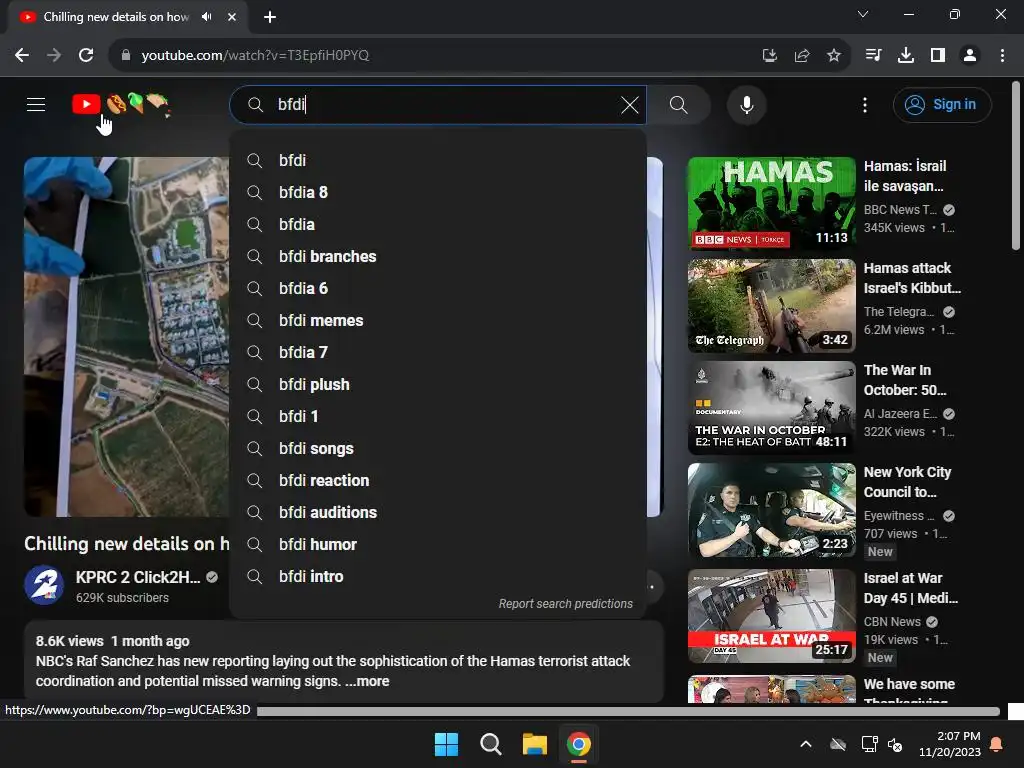Select the 'bfdia 8' suggestion
The height and width of the screenshot is (768, 1024).
(x=438, y=193)
